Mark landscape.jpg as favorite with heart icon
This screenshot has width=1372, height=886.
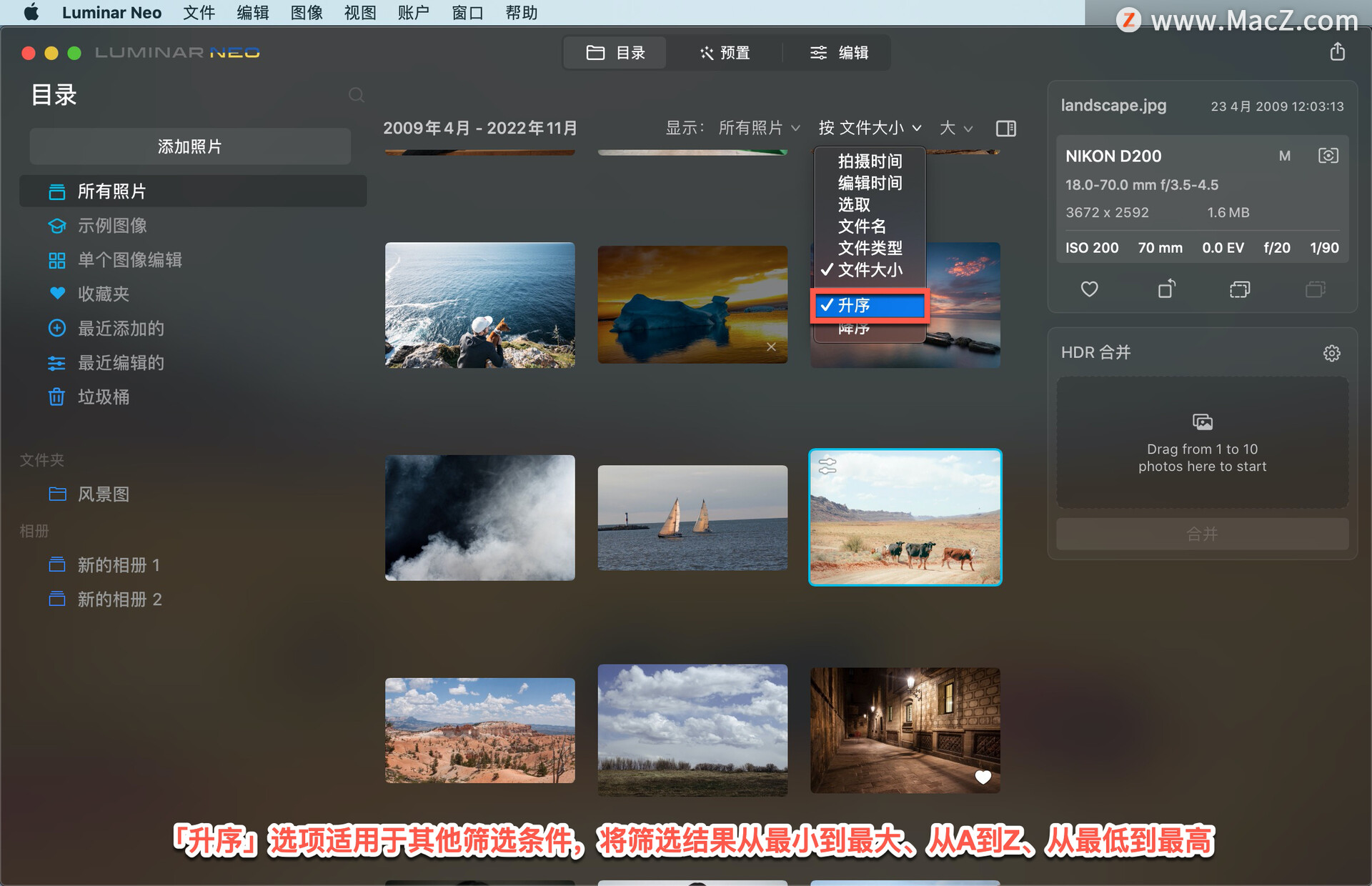point(1089,289)
